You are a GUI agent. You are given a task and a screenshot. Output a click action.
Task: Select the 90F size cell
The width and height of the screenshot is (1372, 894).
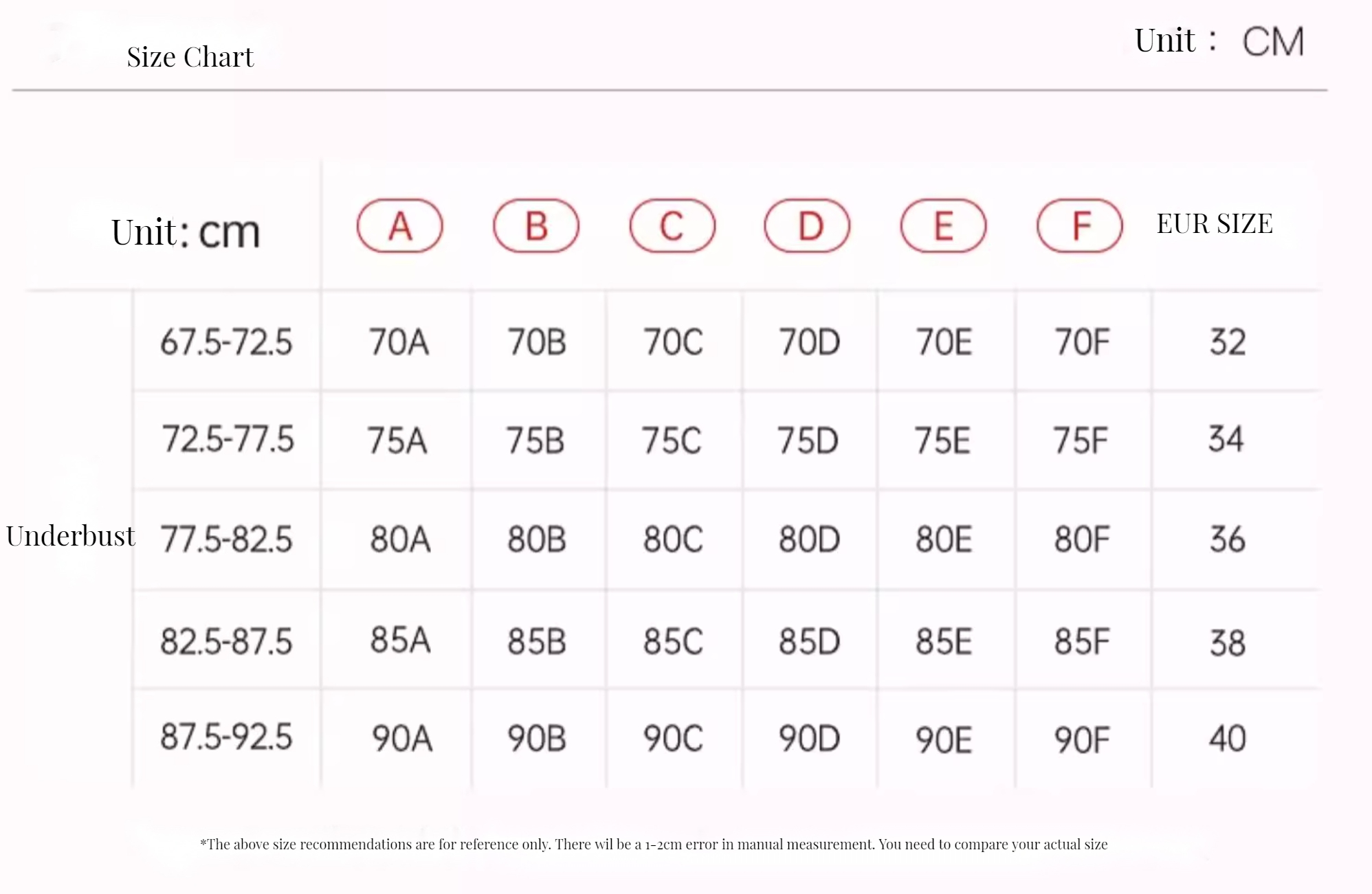(1082, 740)
